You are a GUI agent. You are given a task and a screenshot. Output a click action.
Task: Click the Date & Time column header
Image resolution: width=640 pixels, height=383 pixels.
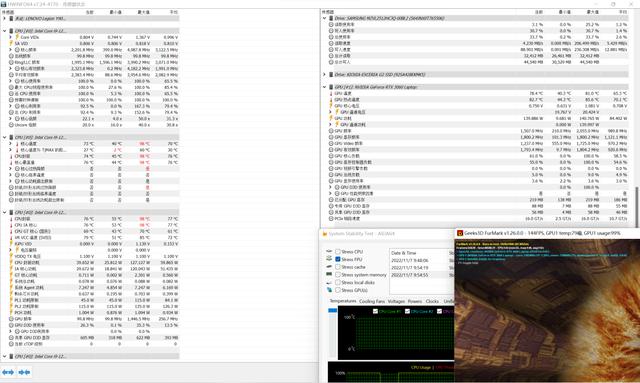click(x=404, y=253)
